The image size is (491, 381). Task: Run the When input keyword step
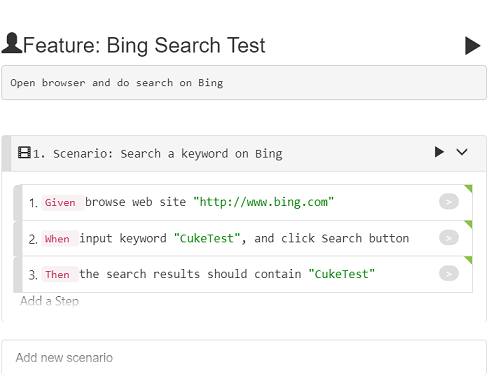449,238
